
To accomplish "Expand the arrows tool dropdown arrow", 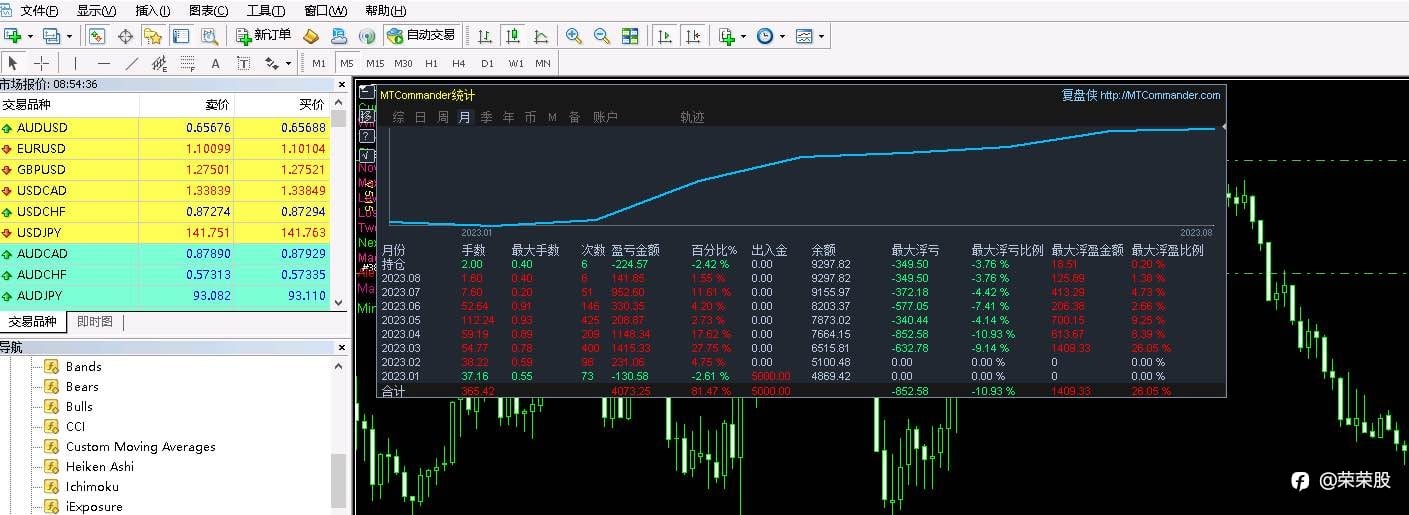I will pos(288,63).
